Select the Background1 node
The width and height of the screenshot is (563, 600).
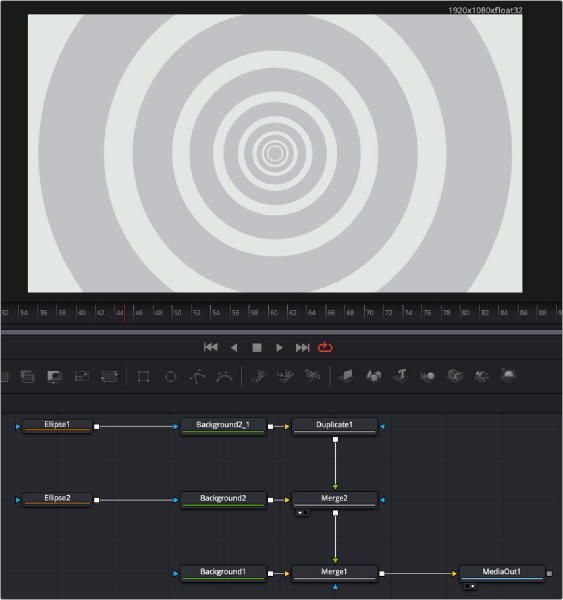(223, 573)
